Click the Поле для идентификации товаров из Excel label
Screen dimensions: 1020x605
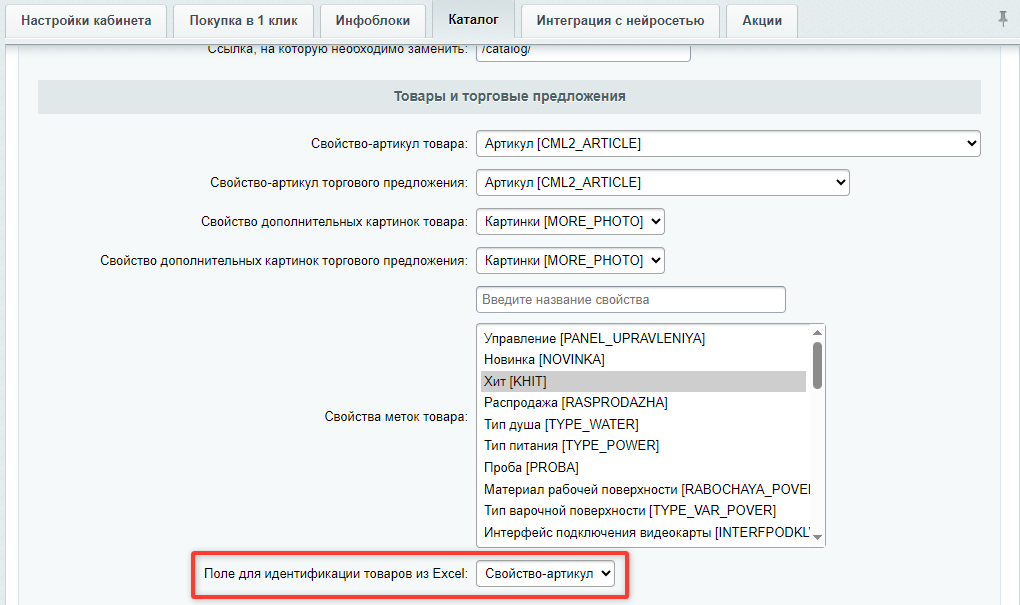pos(336,574)
